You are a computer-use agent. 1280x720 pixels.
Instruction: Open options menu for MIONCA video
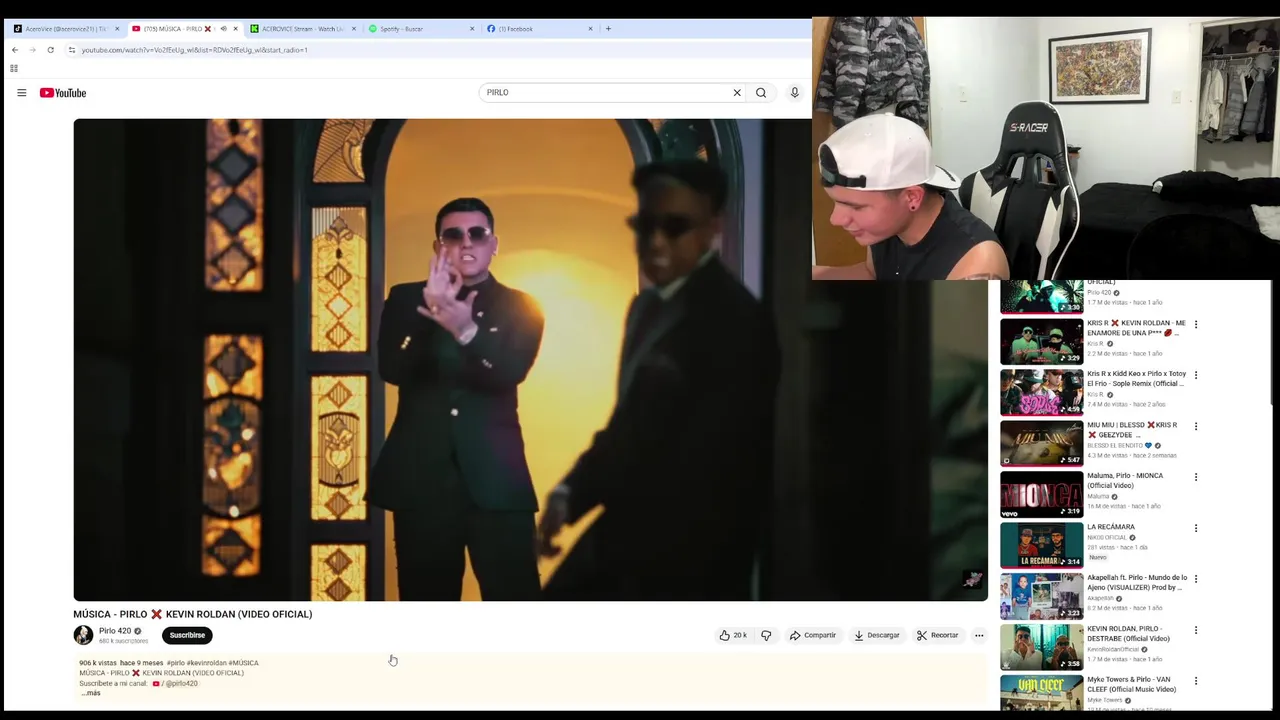click(x=1196, y=477)
